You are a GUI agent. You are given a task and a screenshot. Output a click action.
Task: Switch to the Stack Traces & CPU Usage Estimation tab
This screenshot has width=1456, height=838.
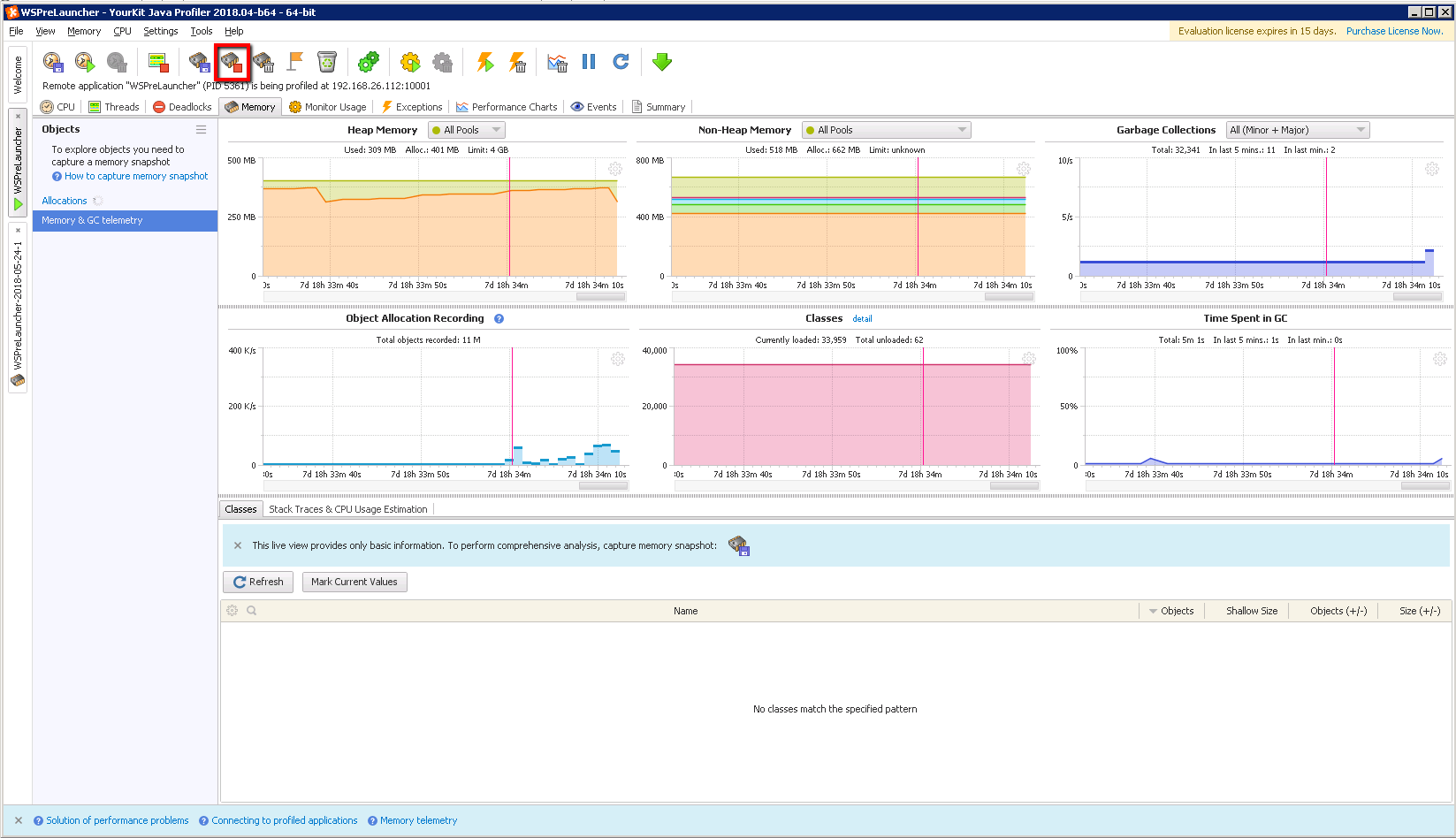tap(347, 508)
